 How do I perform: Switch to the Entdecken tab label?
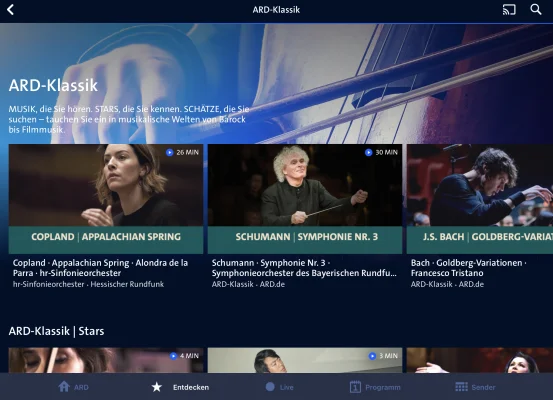point(191,387)
